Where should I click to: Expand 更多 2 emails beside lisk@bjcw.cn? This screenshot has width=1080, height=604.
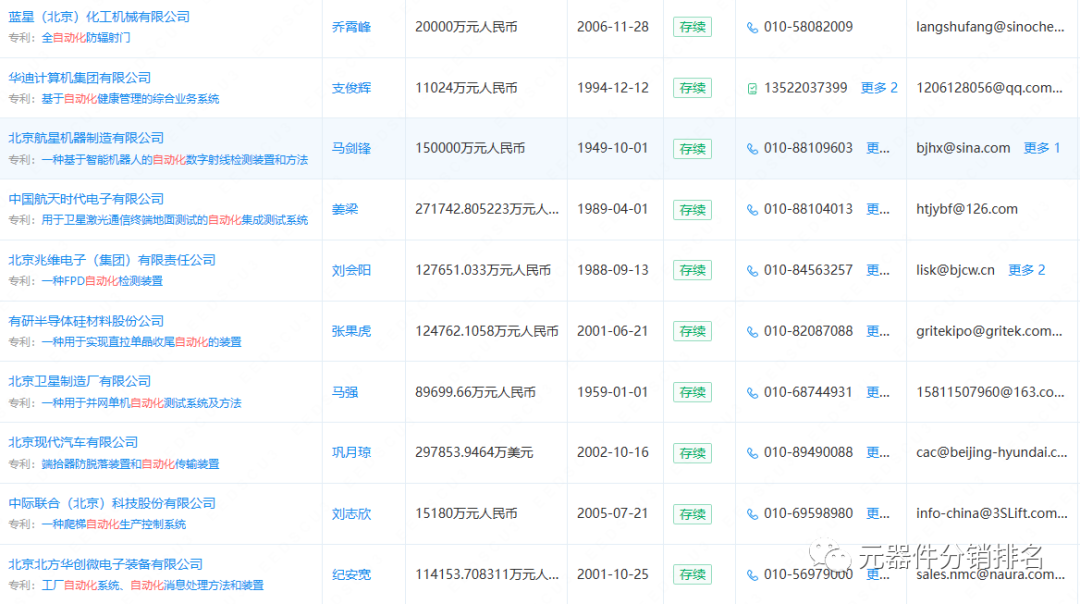(x=1027, y=270)
